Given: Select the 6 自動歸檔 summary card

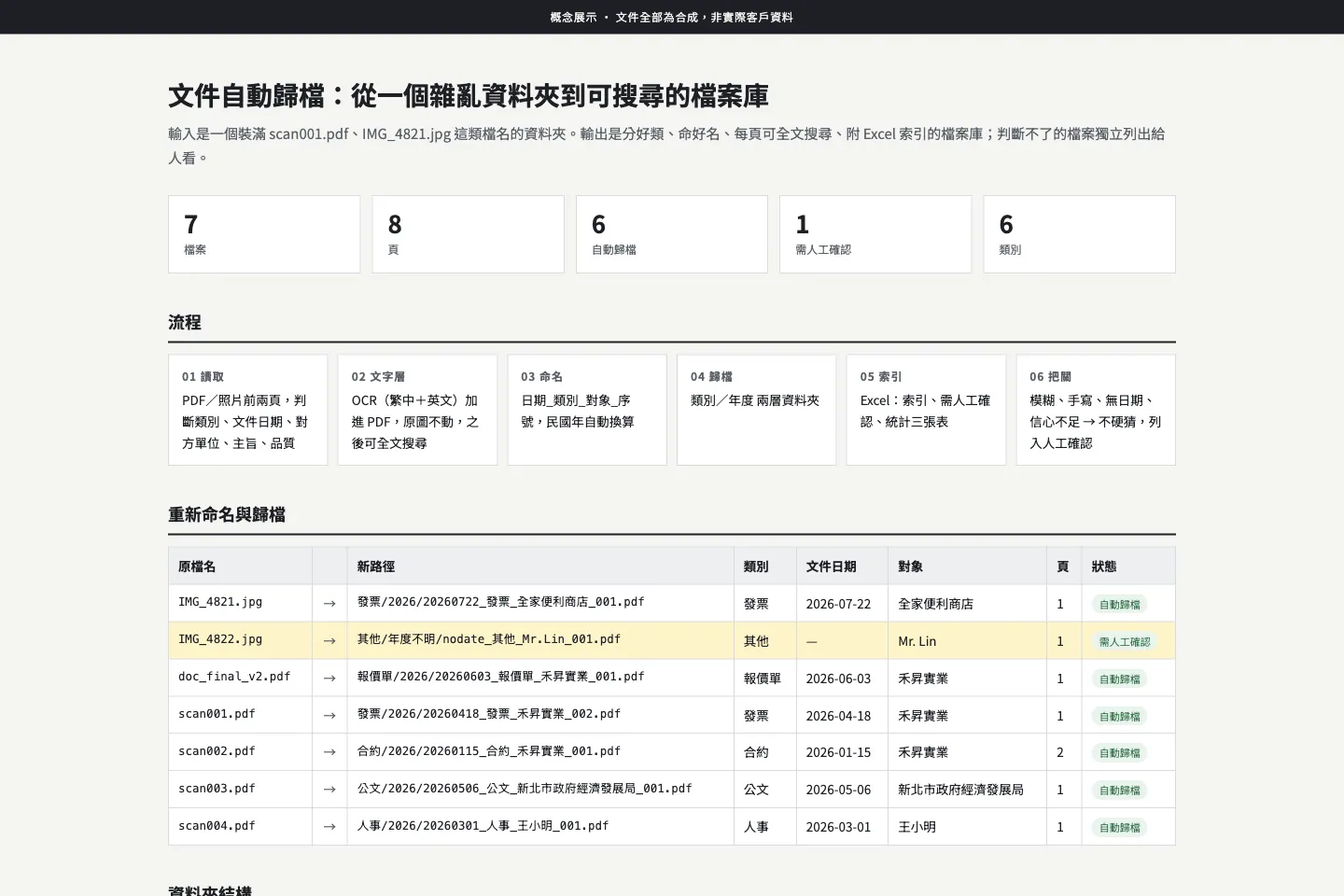Looking at the screenshot, I should [x=672, y=234].
